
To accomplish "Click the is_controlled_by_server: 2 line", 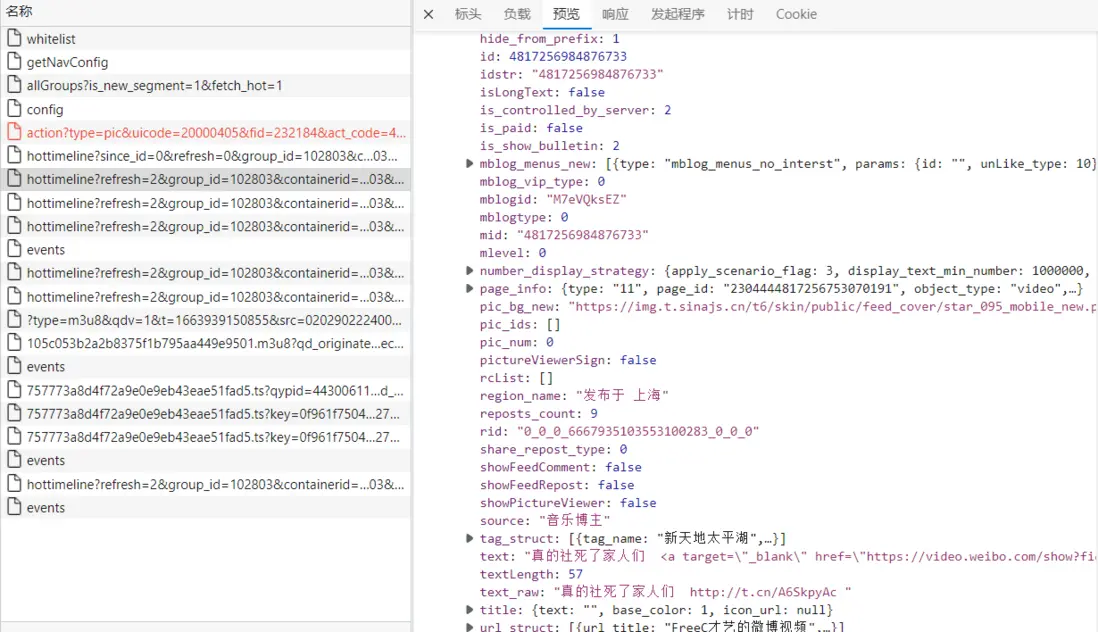I will pos(575,110).
